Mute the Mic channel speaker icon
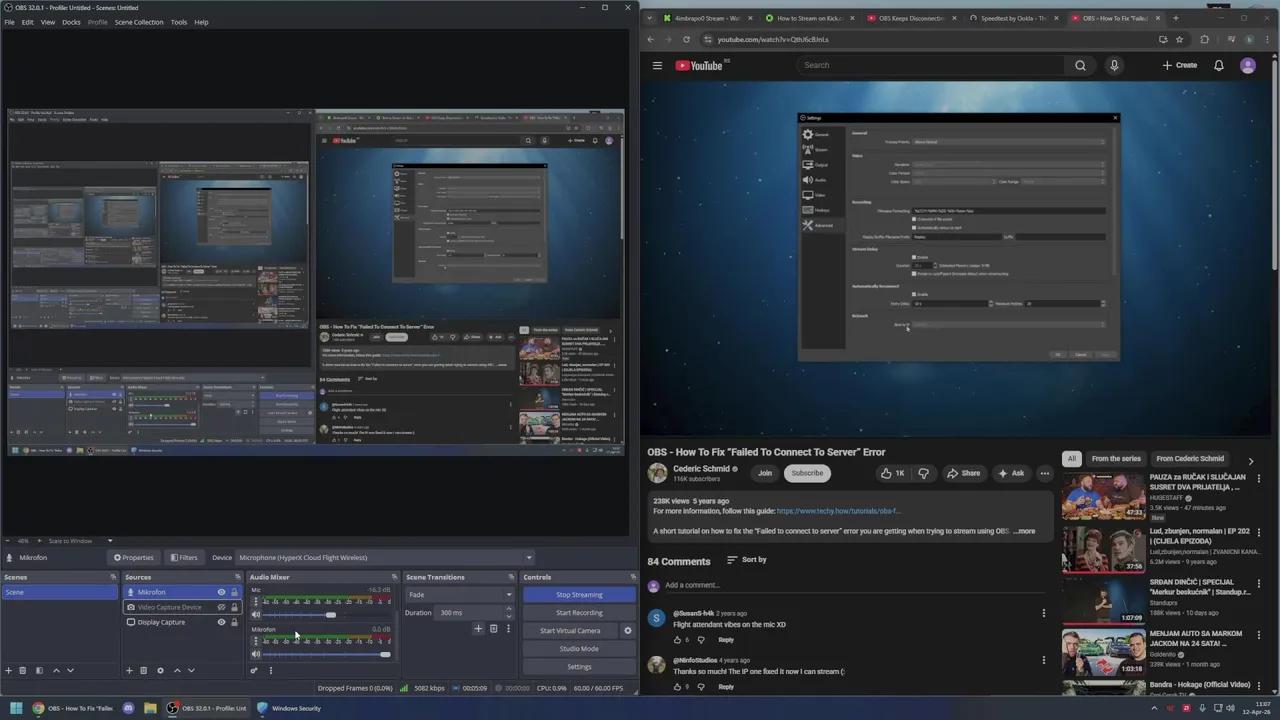Viewport: 1280px width, 720px height. [255, 615]
